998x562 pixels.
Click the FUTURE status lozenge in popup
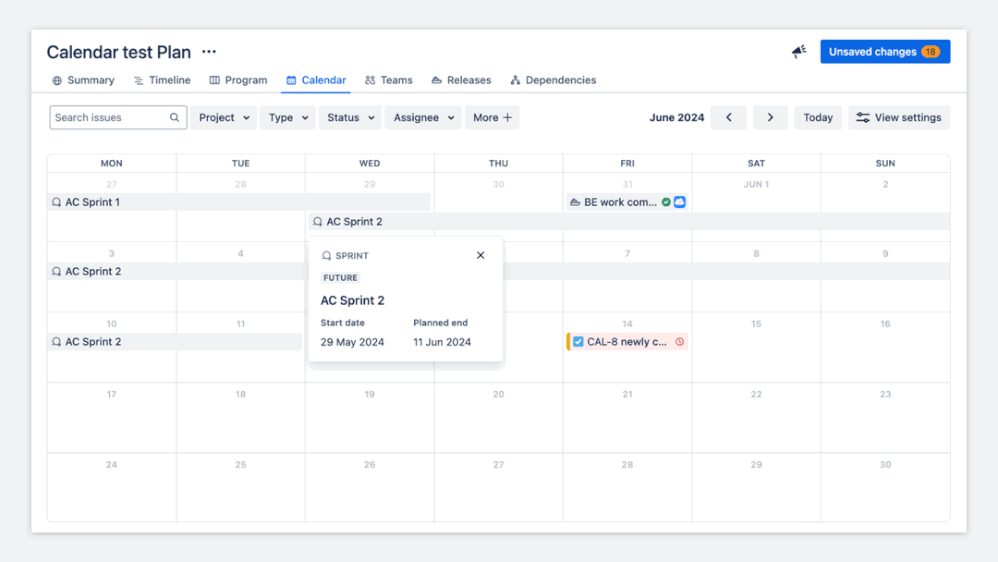[x=341, y=277]
